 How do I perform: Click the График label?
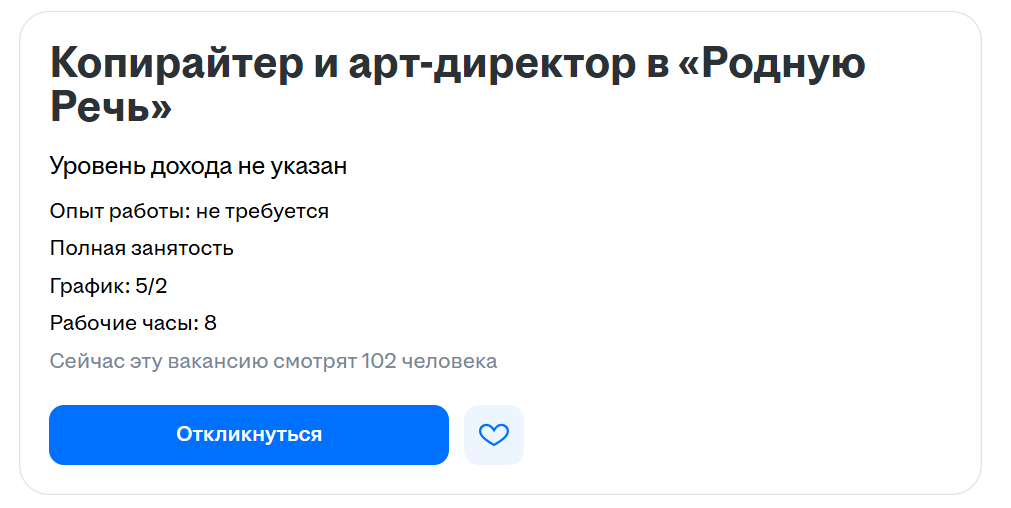coord(89,286)
